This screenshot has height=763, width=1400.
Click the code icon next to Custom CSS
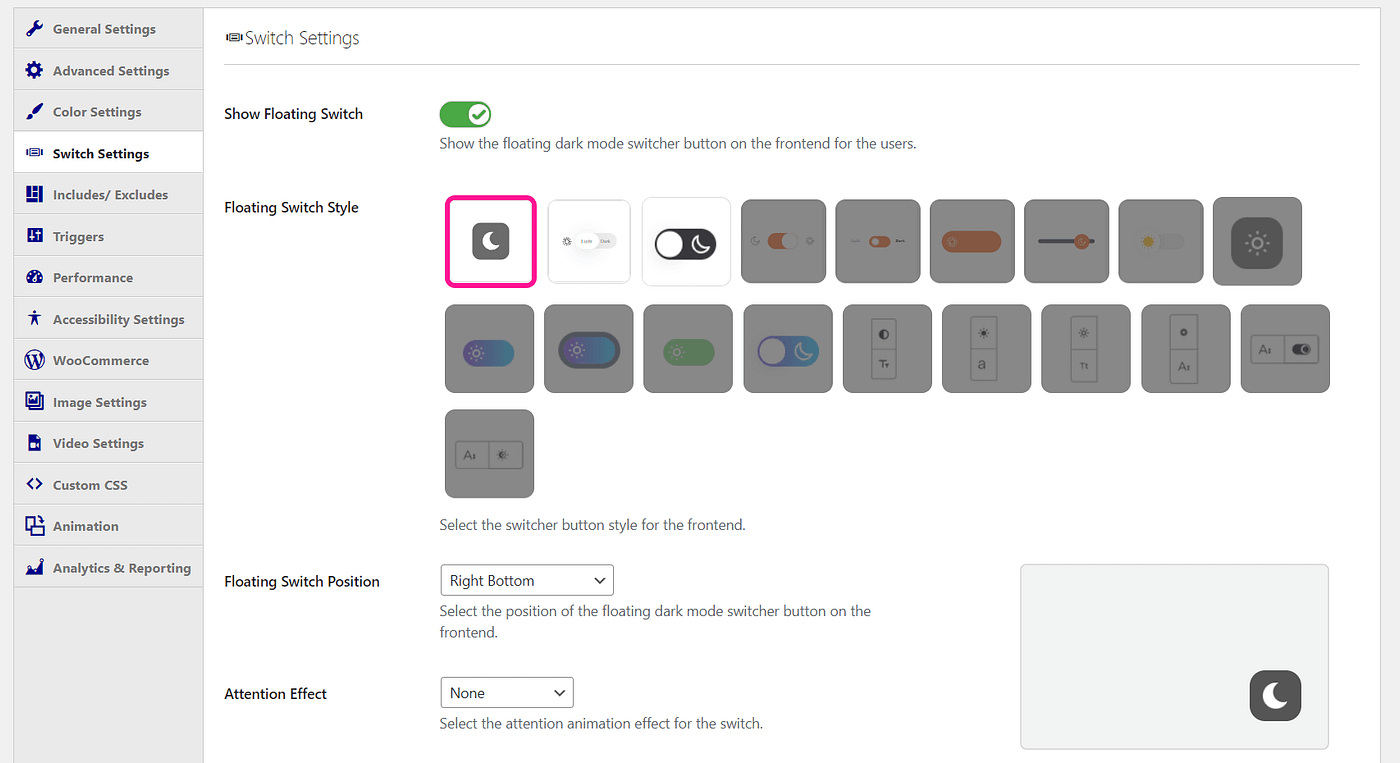35,484
